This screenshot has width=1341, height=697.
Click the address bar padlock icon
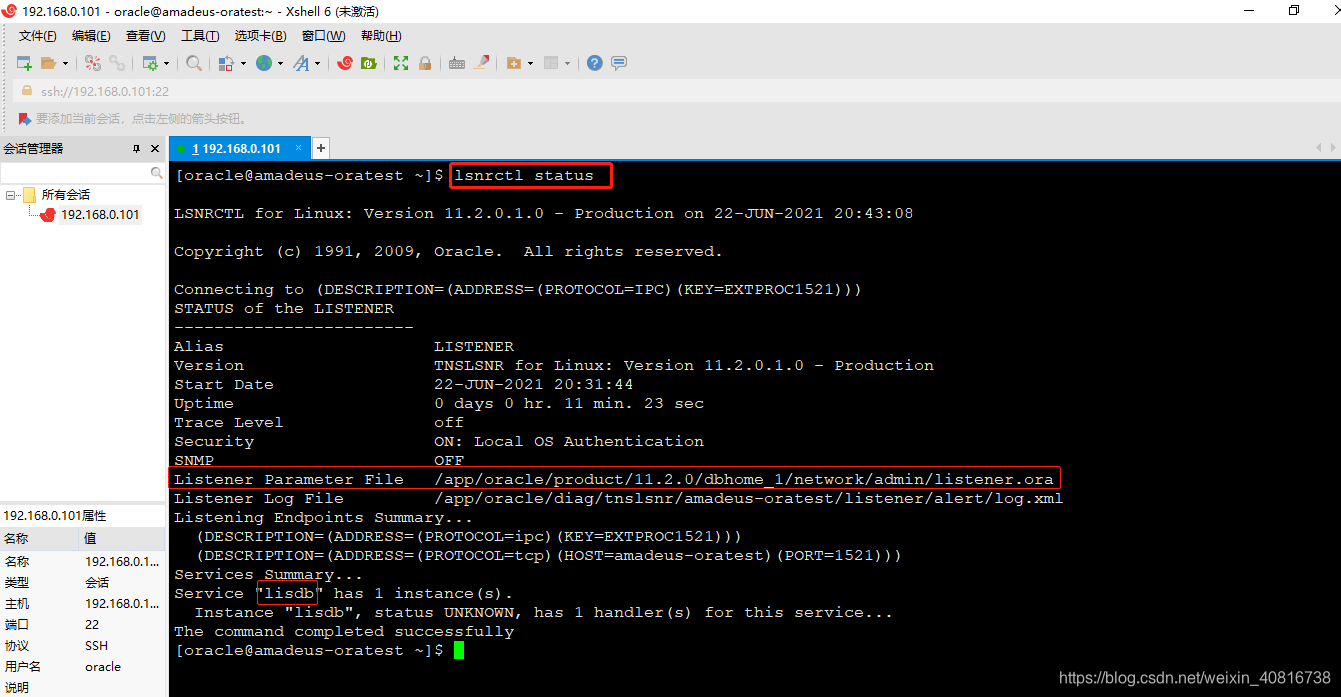(x=27, y=91)
